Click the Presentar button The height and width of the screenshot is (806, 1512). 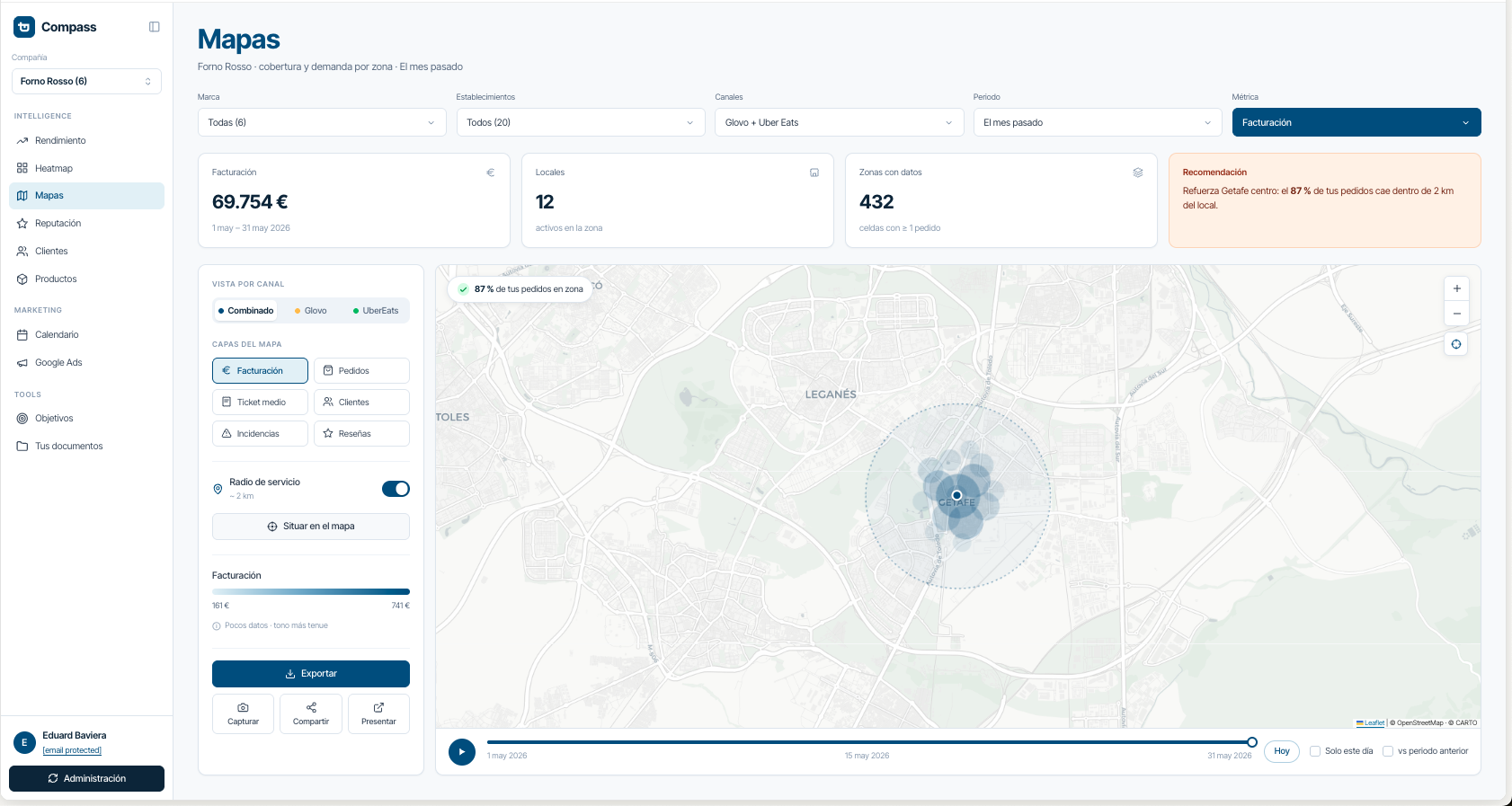click(x=378, y=713)
